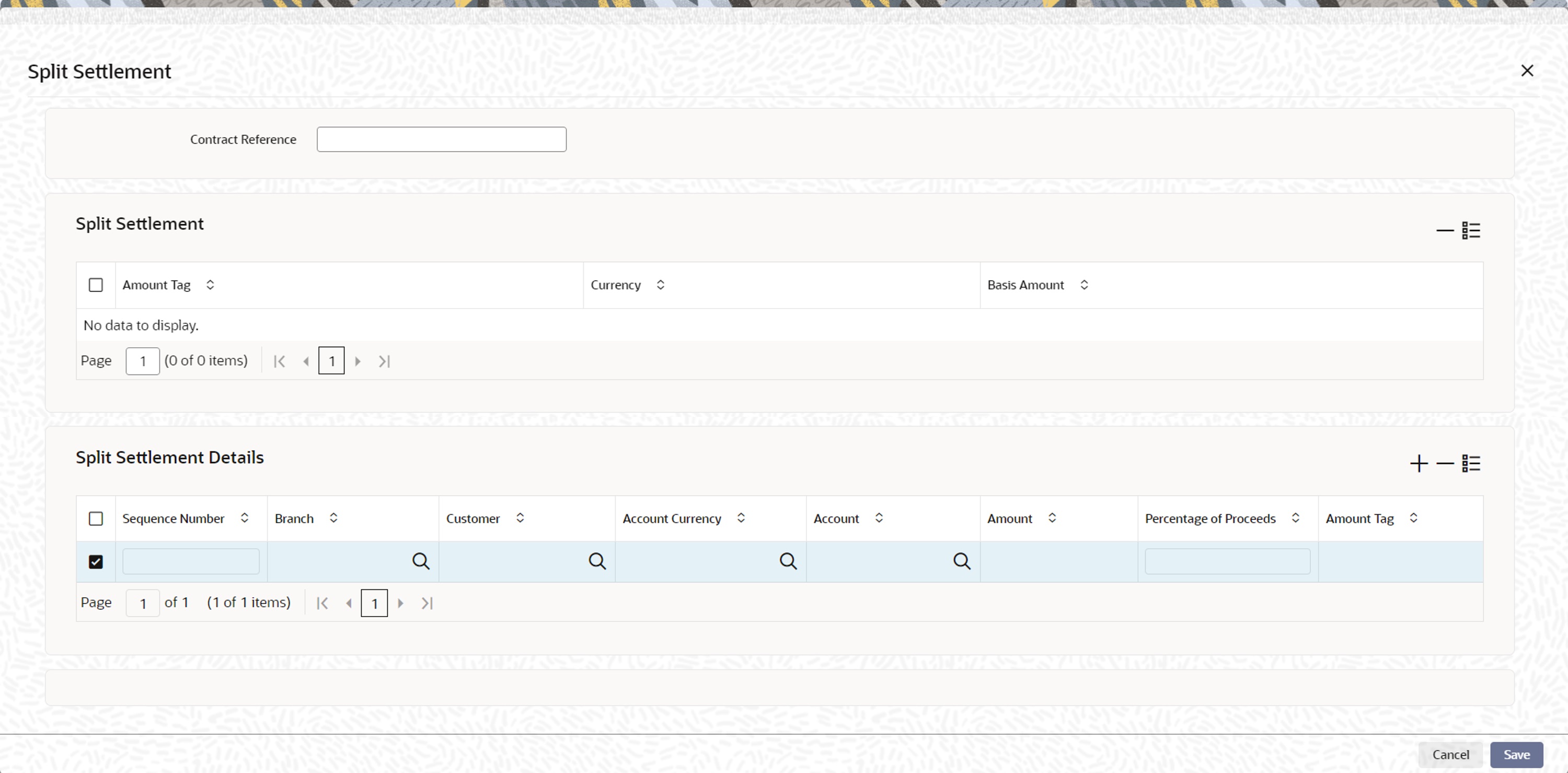
Task: Click the add row icon in Split Settlement Details
Action: tap(1419, 463)
